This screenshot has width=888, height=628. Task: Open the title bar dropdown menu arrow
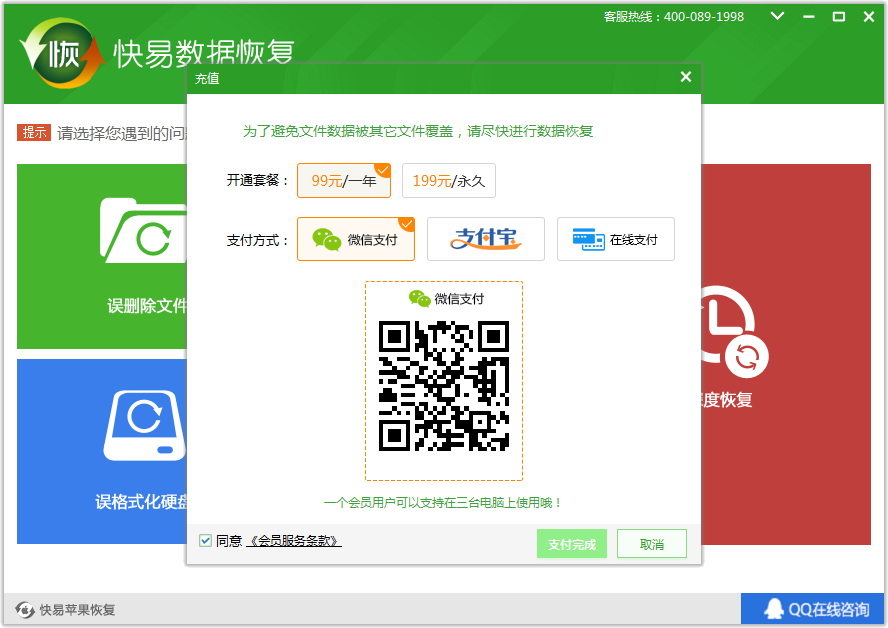[x=778, y=16]
